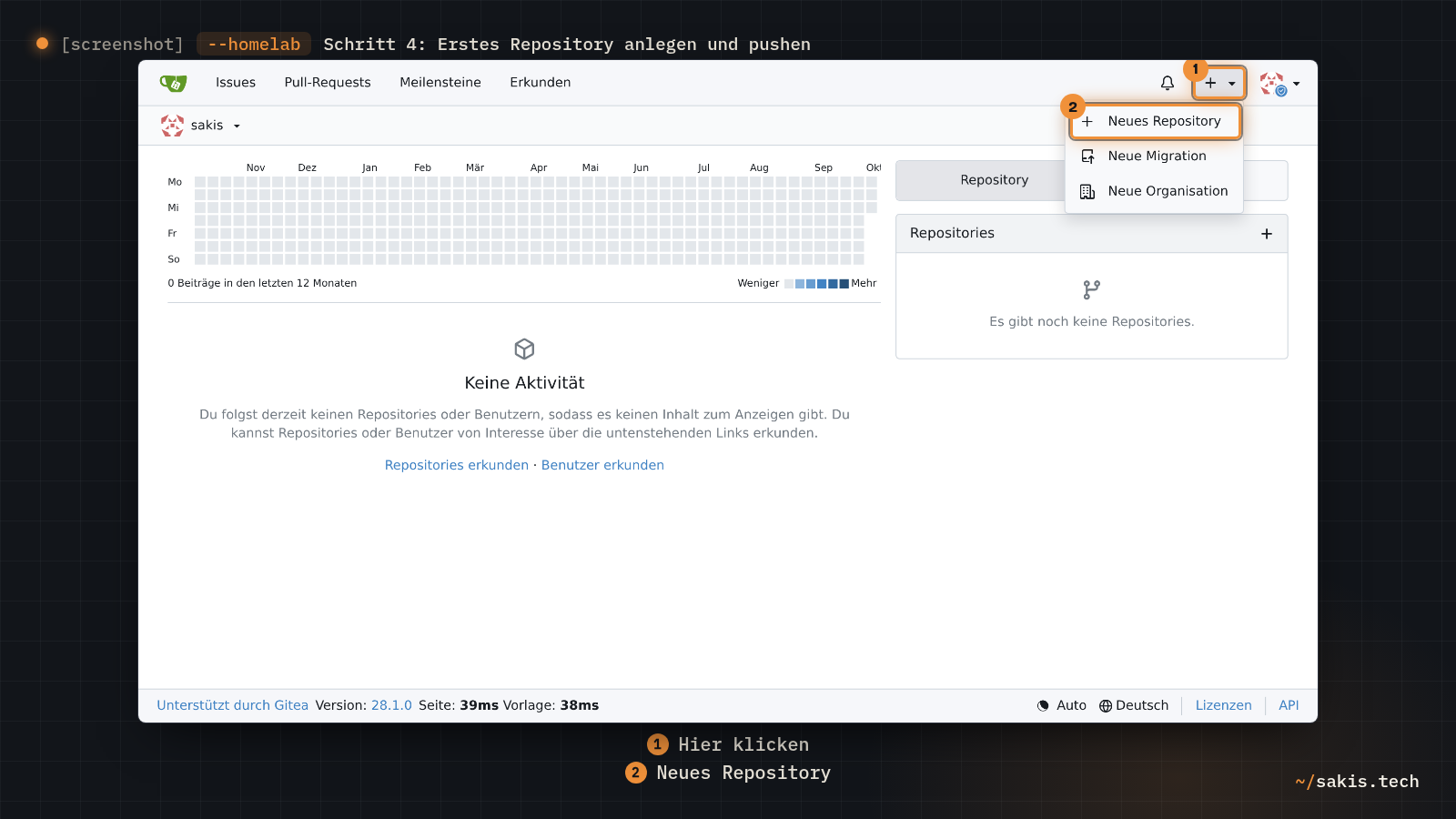Open the Deutsch language selector
1456x819 pixels.
(1134, 705)
